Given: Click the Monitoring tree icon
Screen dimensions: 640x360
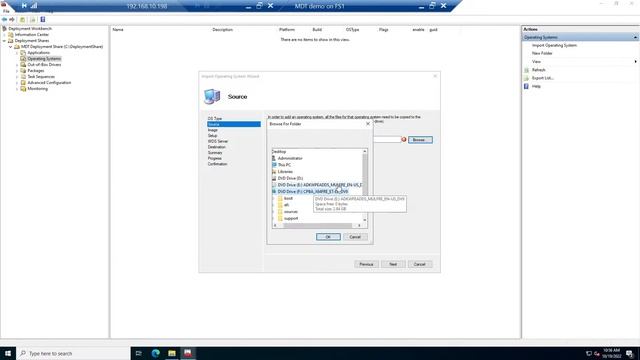Looking at the screenshot, I should pos(23,89).
